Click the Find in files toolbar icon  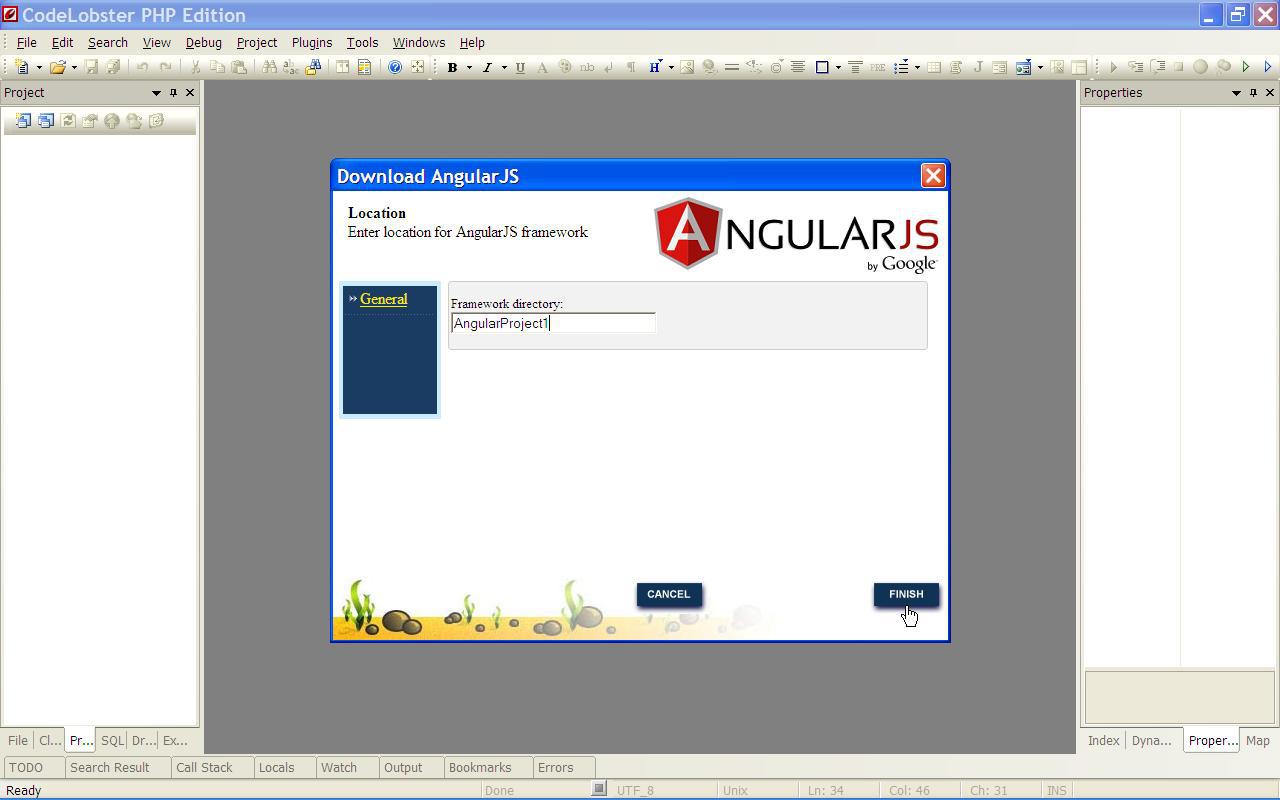click(x=313, y=67)
